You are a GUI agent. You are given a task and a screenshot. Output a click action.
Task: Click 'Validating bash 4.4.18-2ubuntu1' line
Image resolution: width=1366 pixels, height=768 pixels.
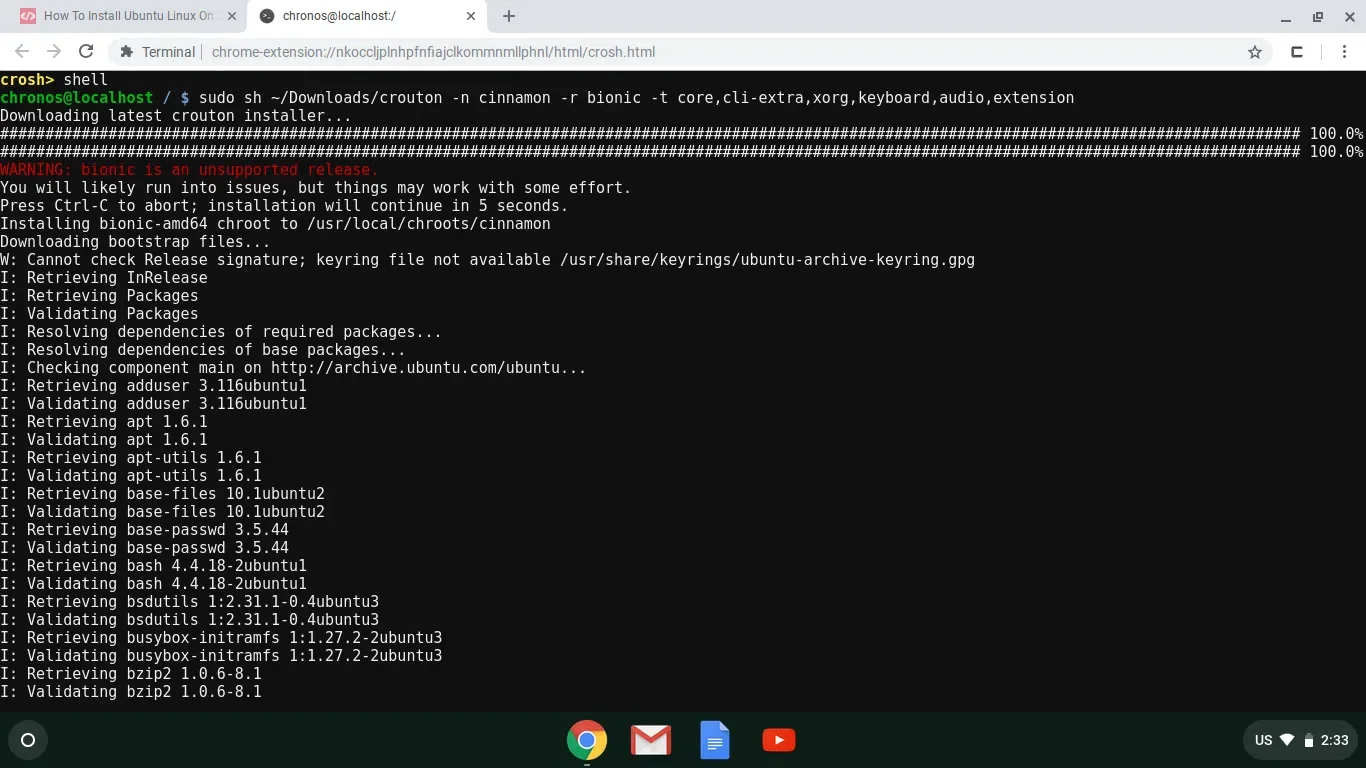coord(153,584)
